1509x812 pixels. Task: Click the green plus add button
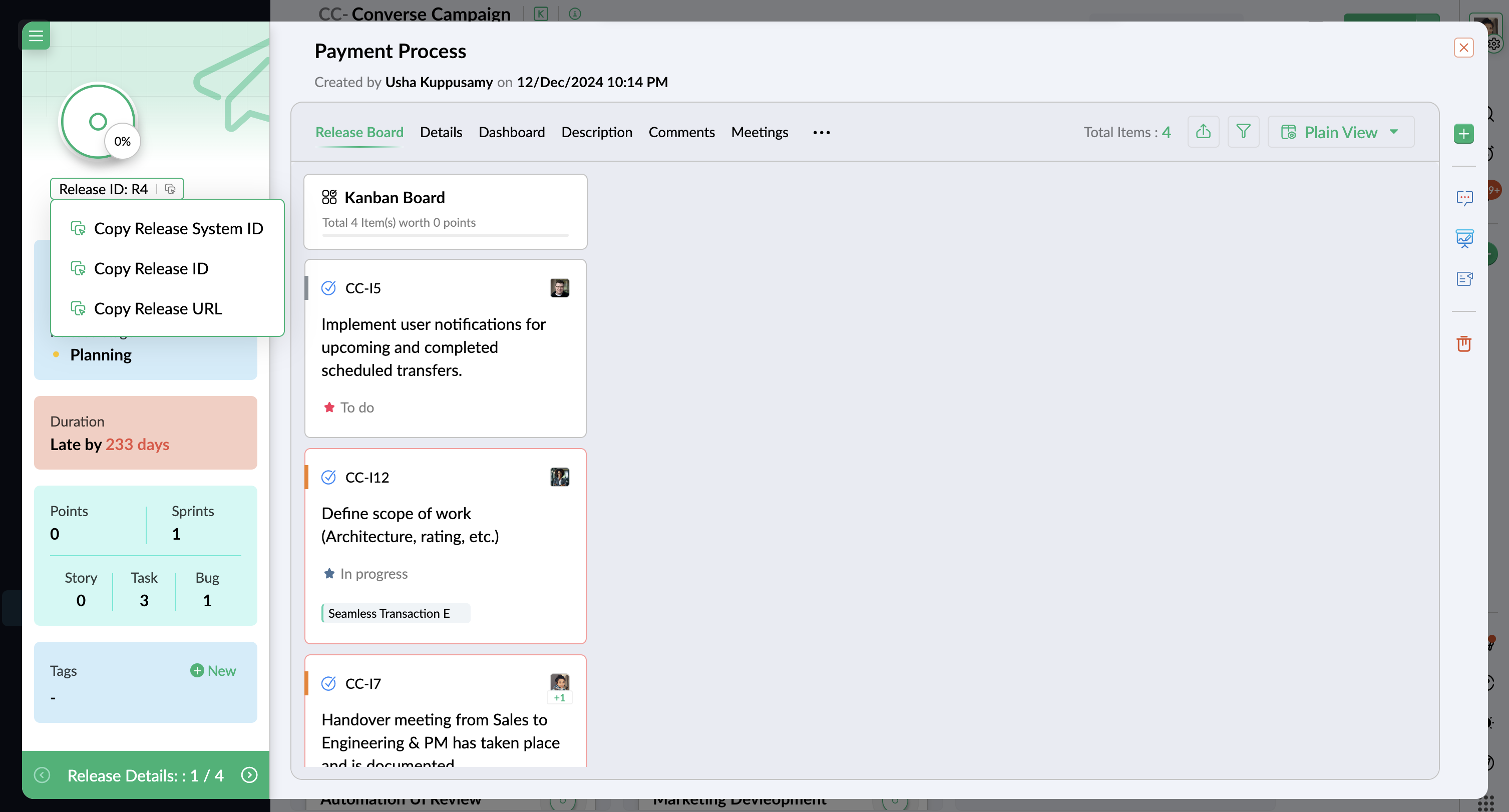point(1463,134)
